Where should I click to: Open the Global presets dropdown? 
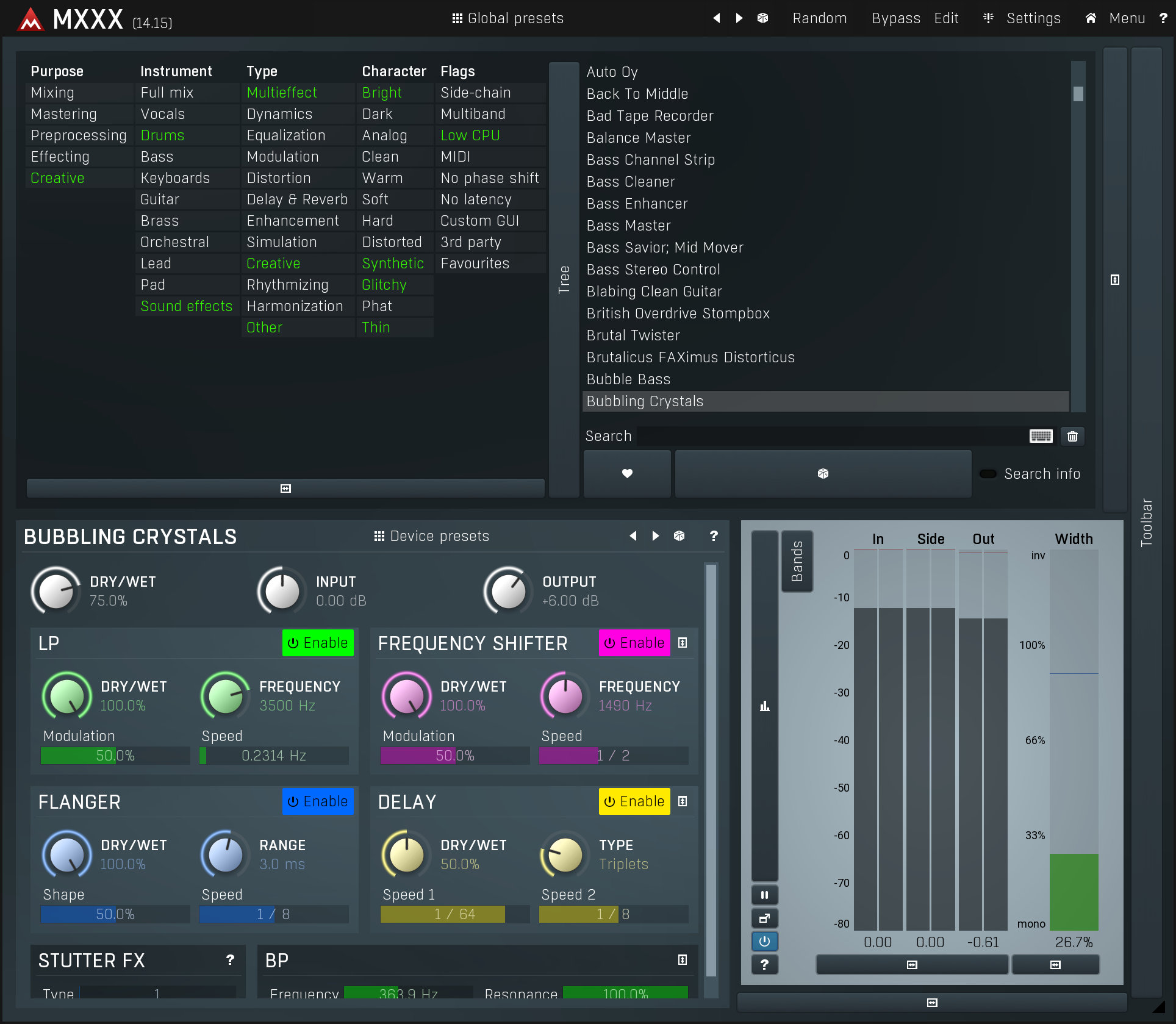507,18
